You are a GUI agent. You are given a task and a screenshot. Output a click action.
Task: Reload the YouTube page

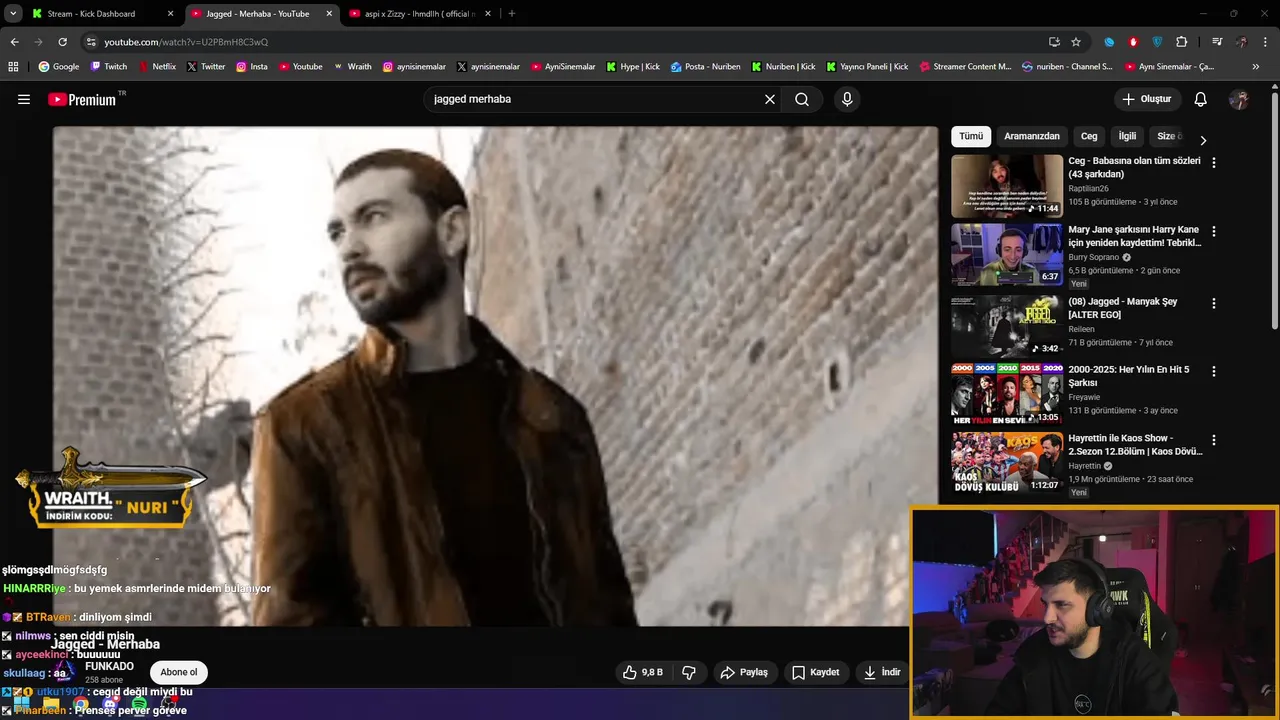[62, 42]
